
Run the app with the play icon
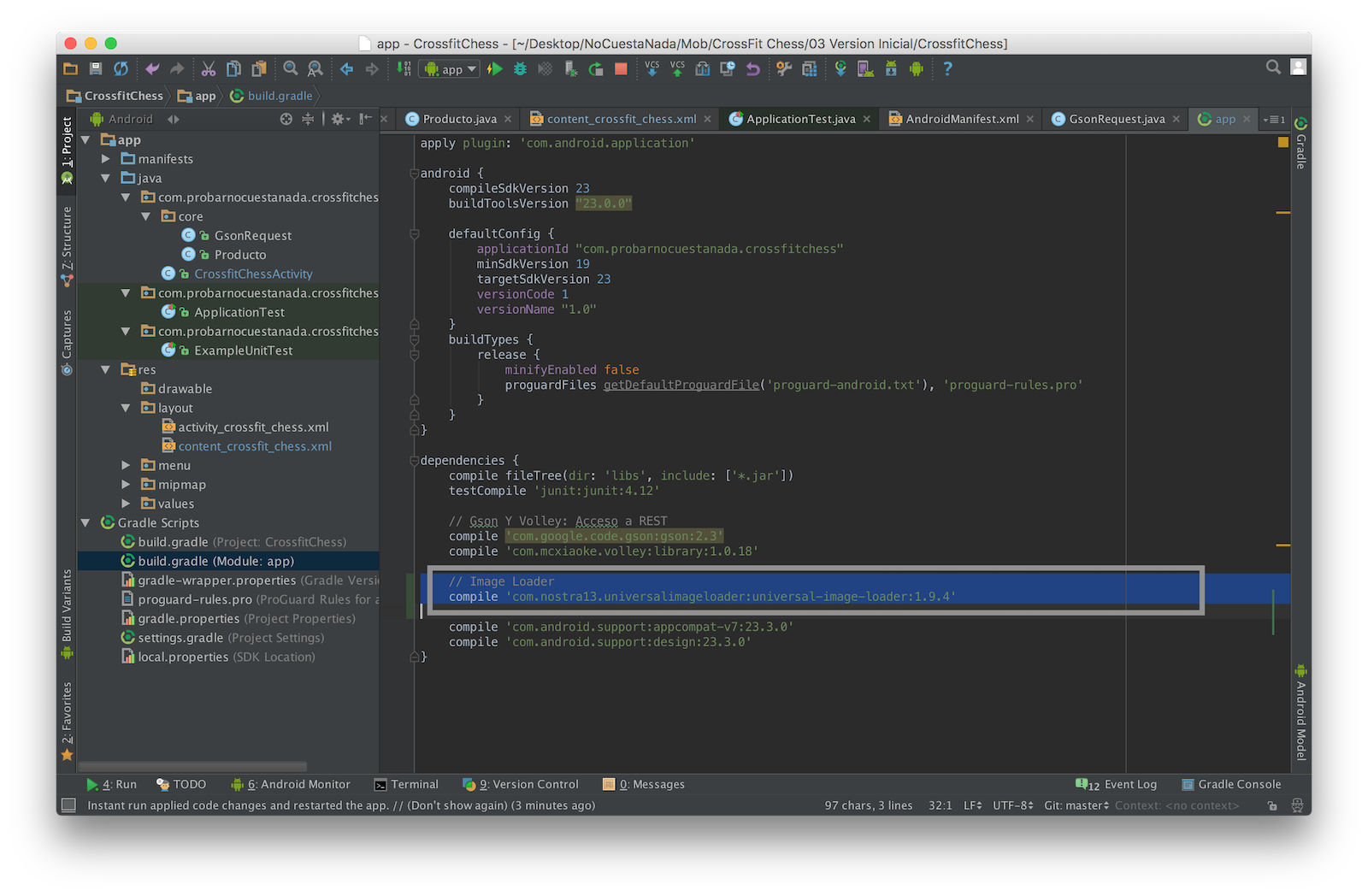tap(495, 69)
